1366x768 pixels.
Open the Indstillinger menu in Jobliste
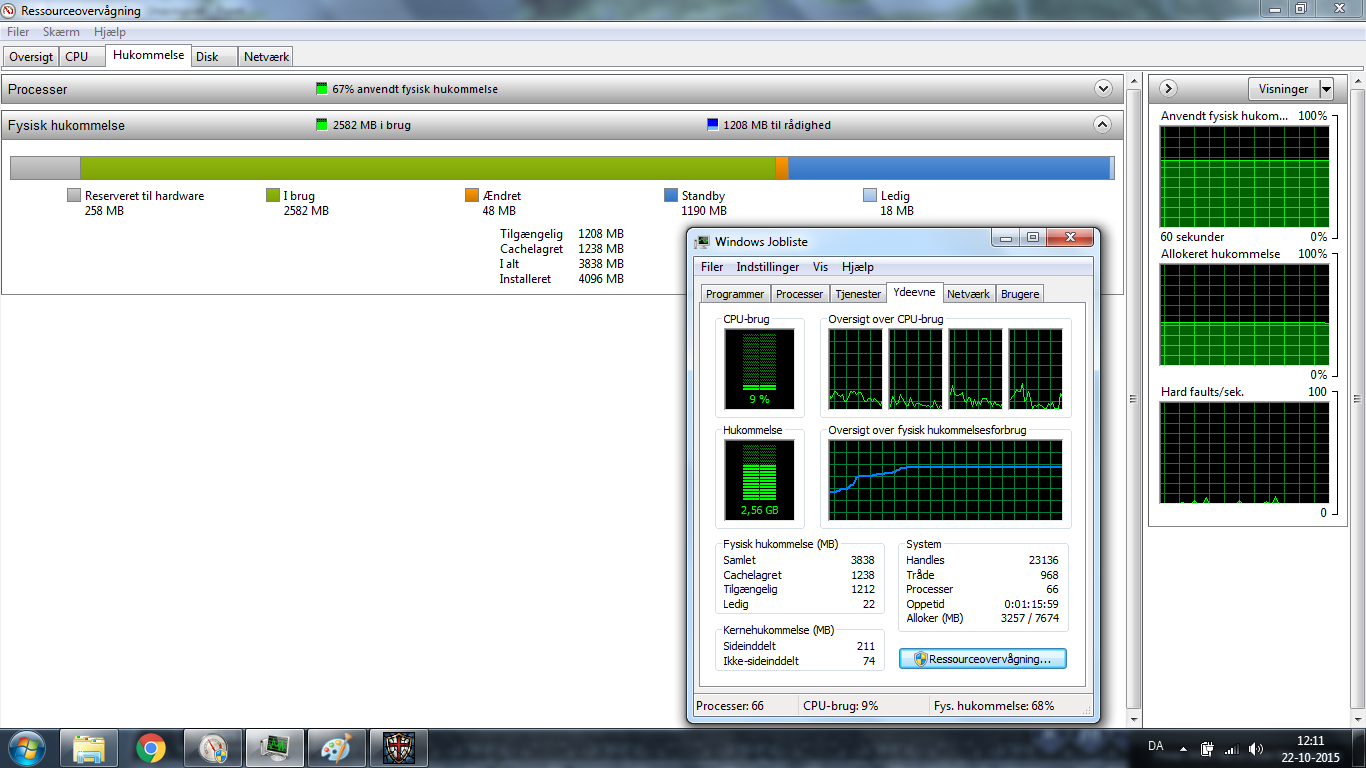tap(767, 267)
